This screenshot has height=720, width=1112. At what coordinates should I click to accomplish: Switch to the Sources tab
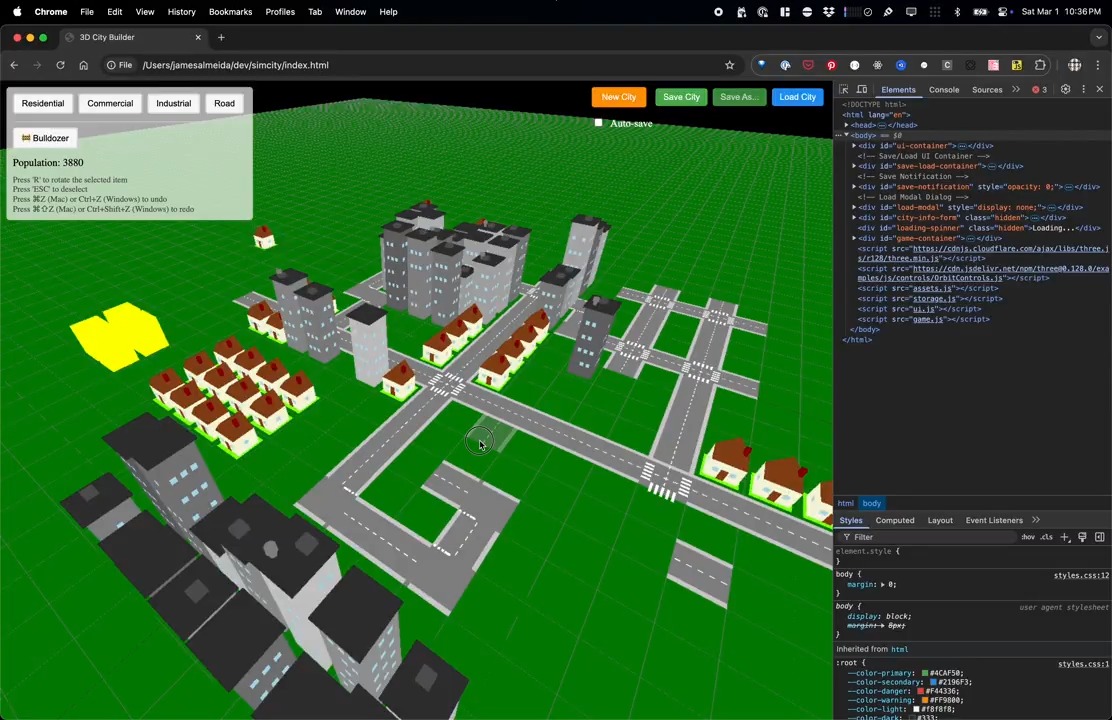pos(987,90)
